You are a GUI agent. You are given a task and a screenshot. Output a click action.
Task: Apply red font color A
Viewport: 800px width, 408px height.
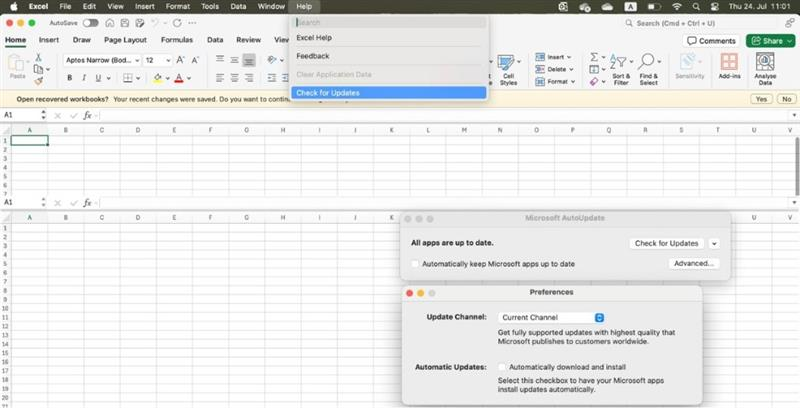pyautogui.click(x=179, y=78)
